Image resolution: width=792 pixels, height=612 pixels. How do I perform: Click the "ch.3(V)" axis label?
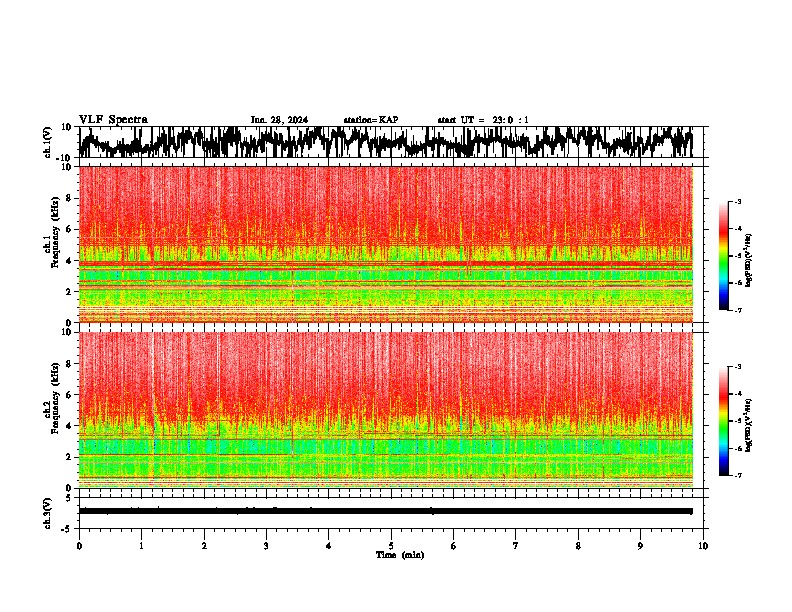pyautogui.click(x=48, y=513)
